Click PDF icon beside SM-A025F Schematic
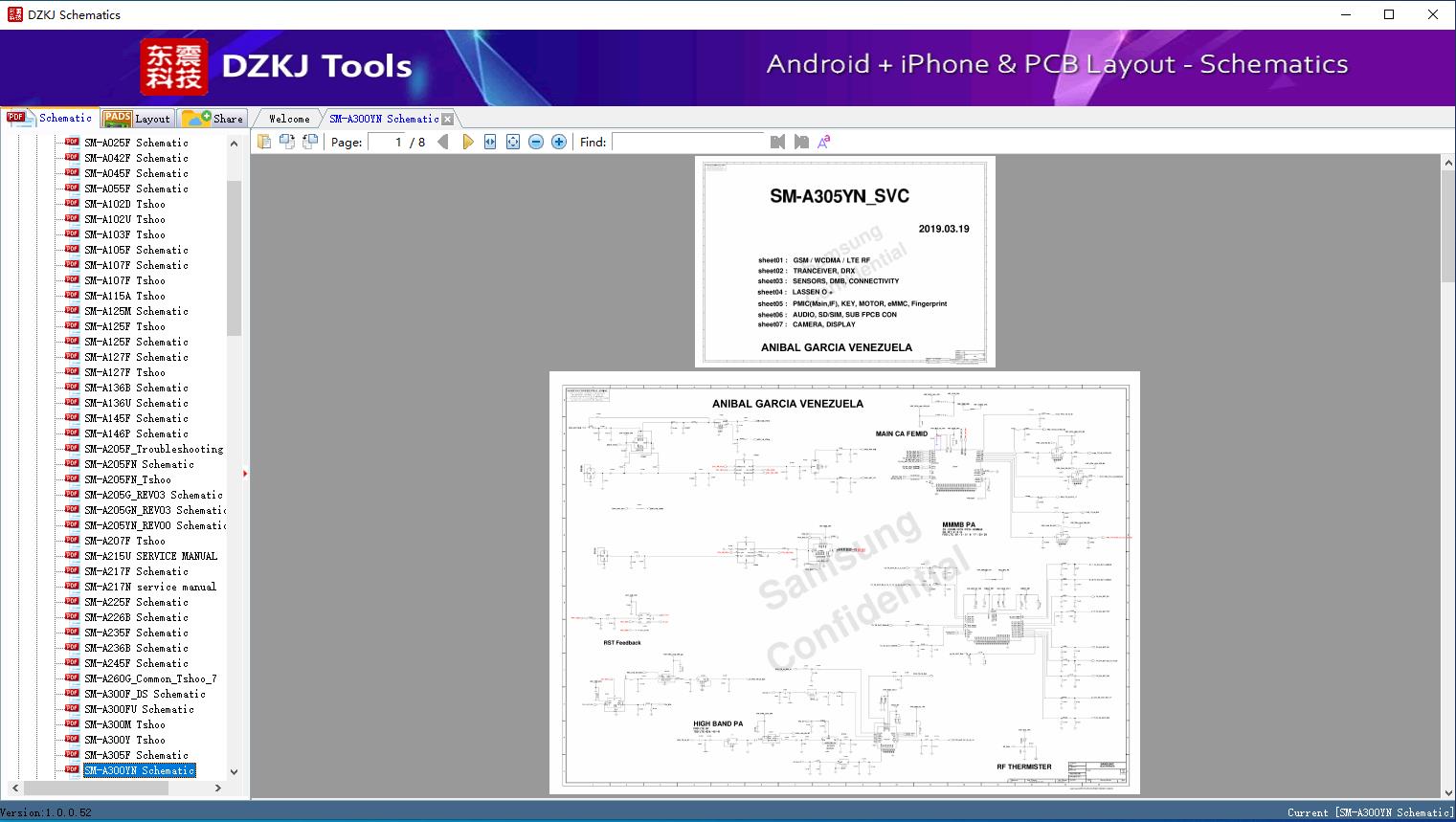Viewport: 1456px width, 822px height. (72, 142)
